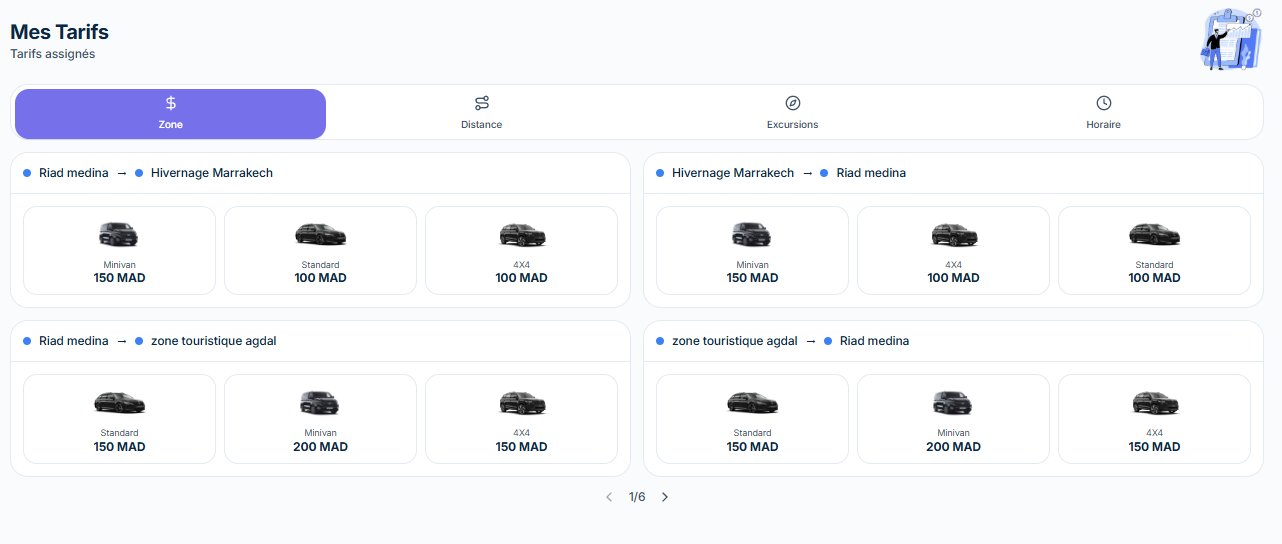Screen dimensions: 1282x544
Task: Click Minivan car image in Riad medina → Hivernage card
Action: (x=119, y=235)
